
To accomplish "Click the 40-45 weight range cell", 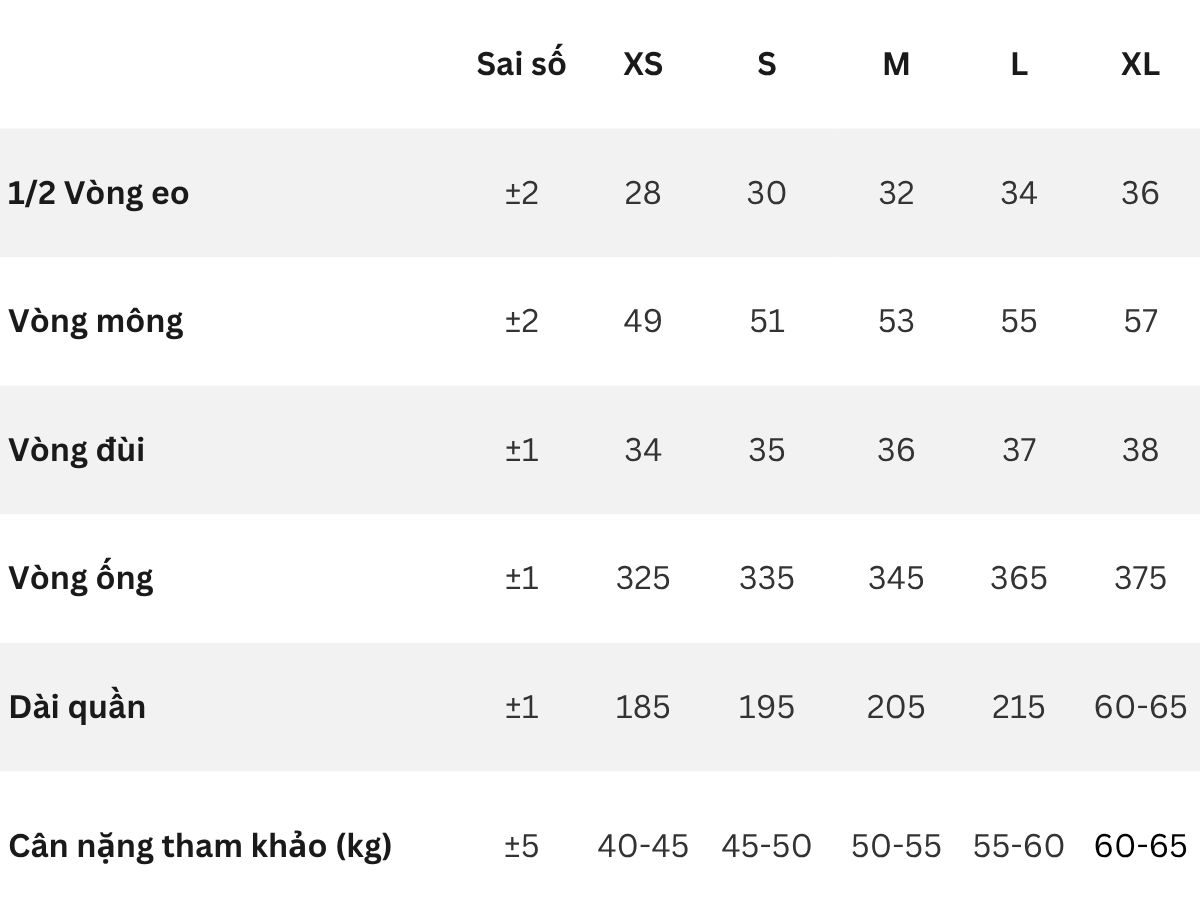I will point(643,846).
